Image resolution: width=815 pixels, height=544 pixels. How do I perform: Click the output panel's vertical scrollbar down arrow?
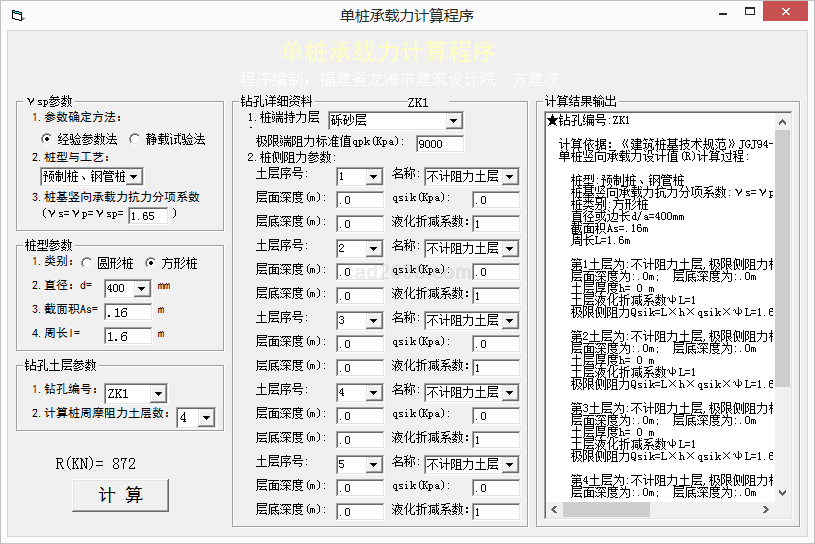pyautogui.click(x=783, y=493)
